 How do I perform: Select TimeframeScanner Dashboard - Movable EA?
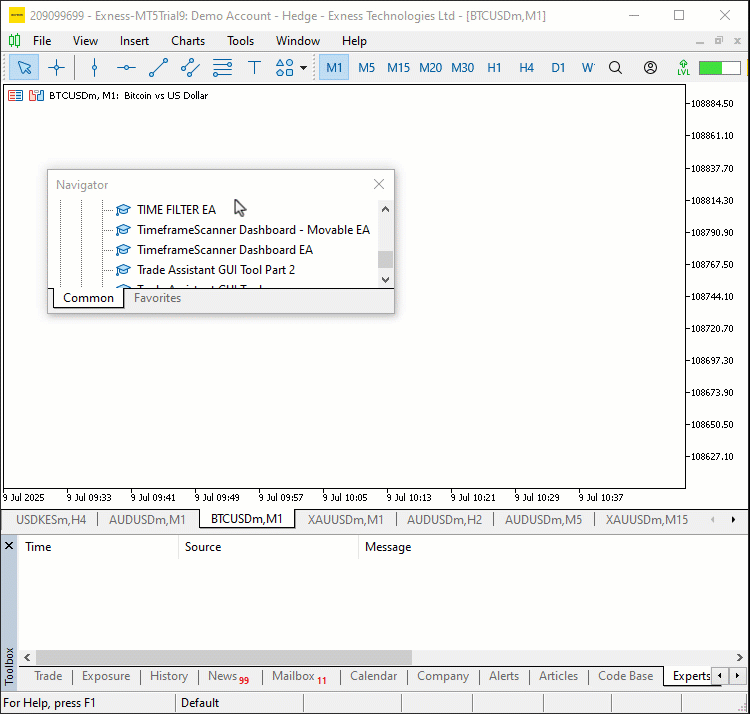(x=254, y=230)
